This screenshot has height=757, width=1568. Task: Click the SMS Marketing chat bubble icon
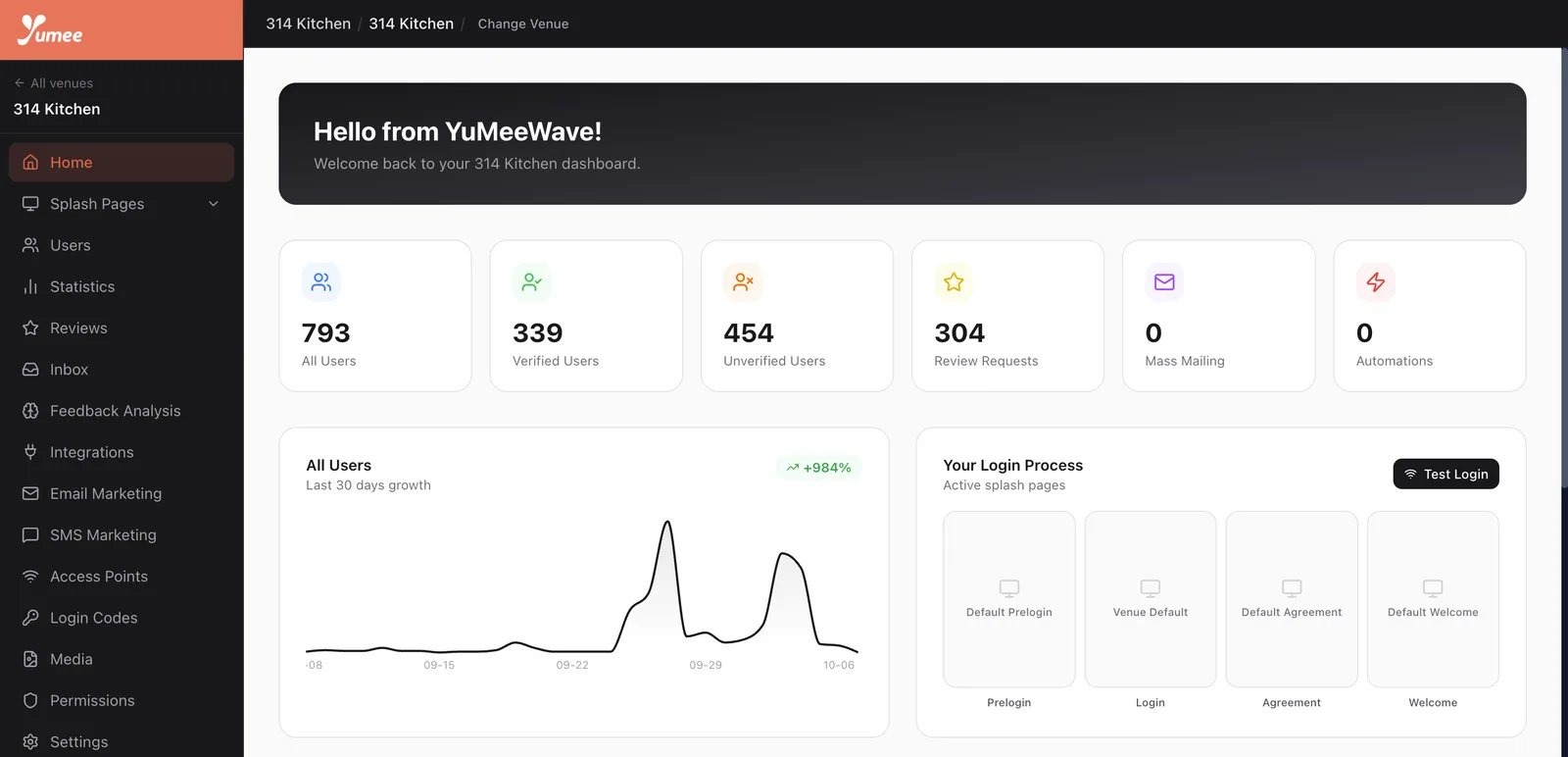pyautogui.click(x=30, y=535)
